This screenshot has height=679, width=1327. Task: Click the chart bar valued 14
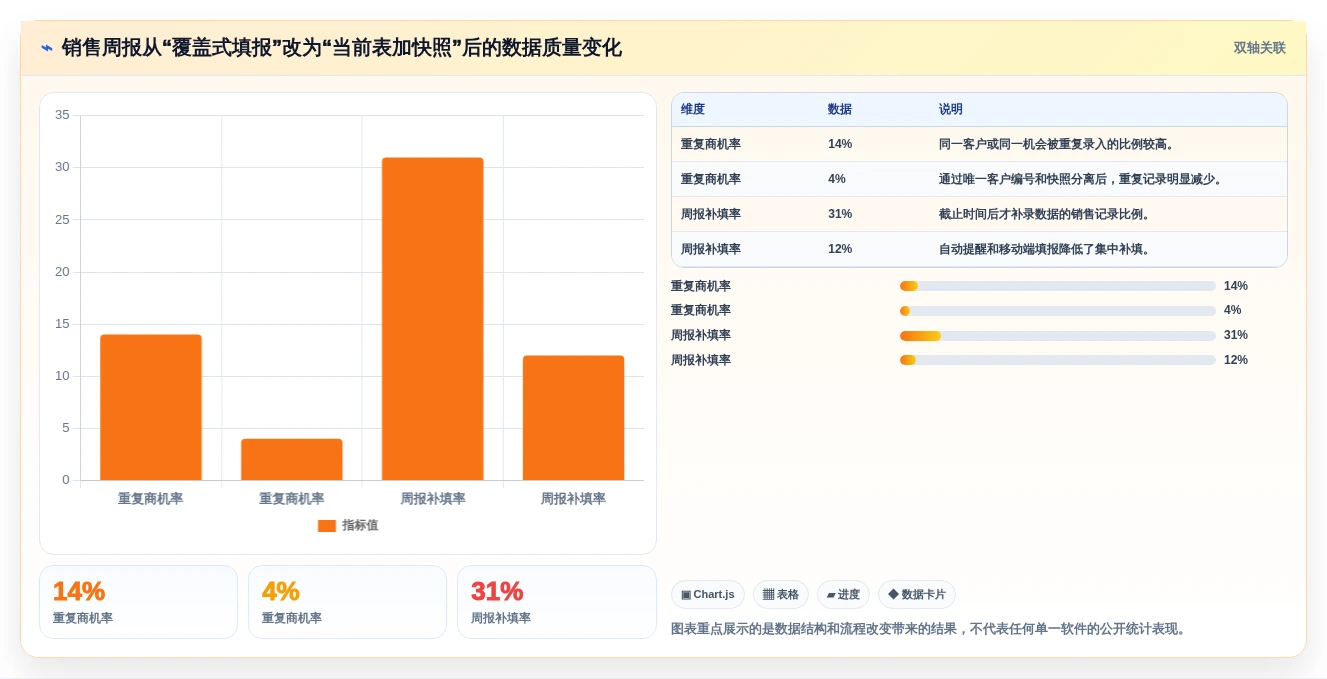[151, 407]
